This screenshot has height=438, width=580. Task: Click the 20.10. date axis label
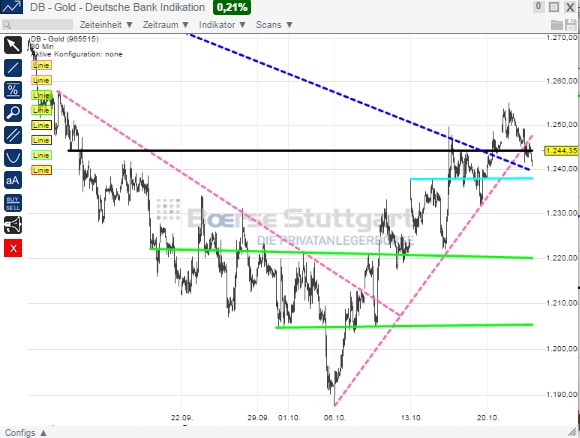click(x=488, y=418)
